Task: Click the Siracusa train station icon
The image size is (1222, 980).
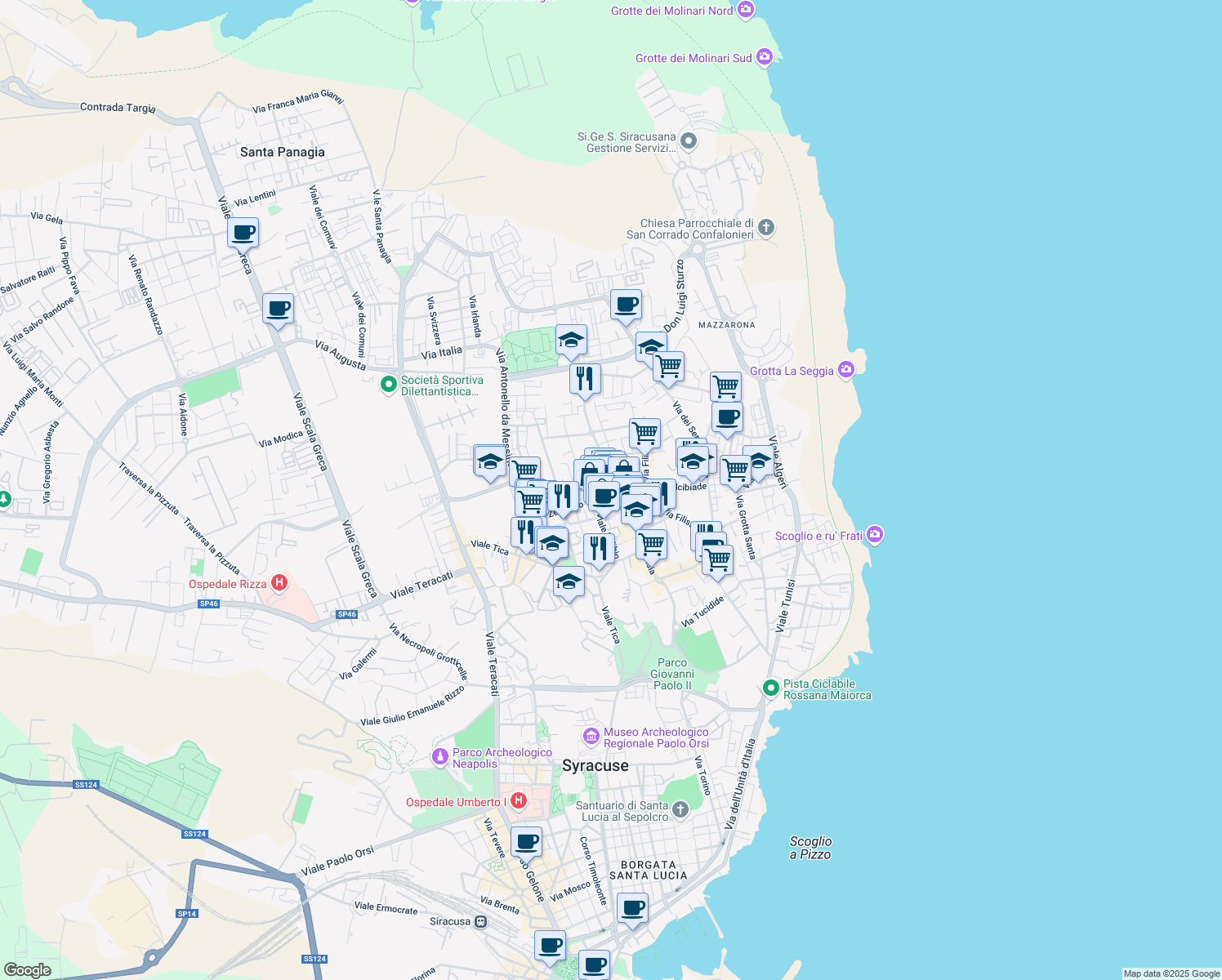Action: coord(481,921)
